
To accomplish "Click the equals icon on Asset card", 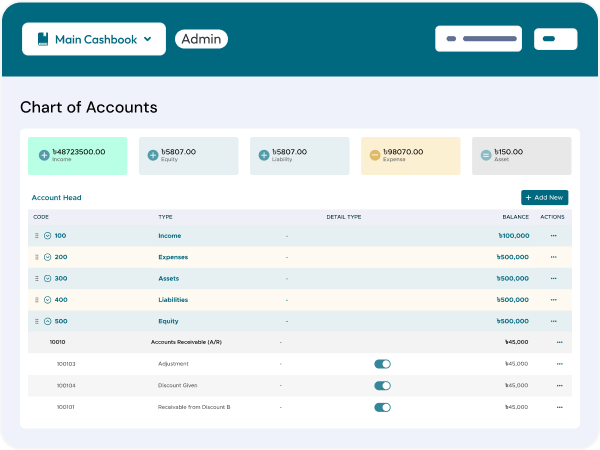I will coord(486,155).
